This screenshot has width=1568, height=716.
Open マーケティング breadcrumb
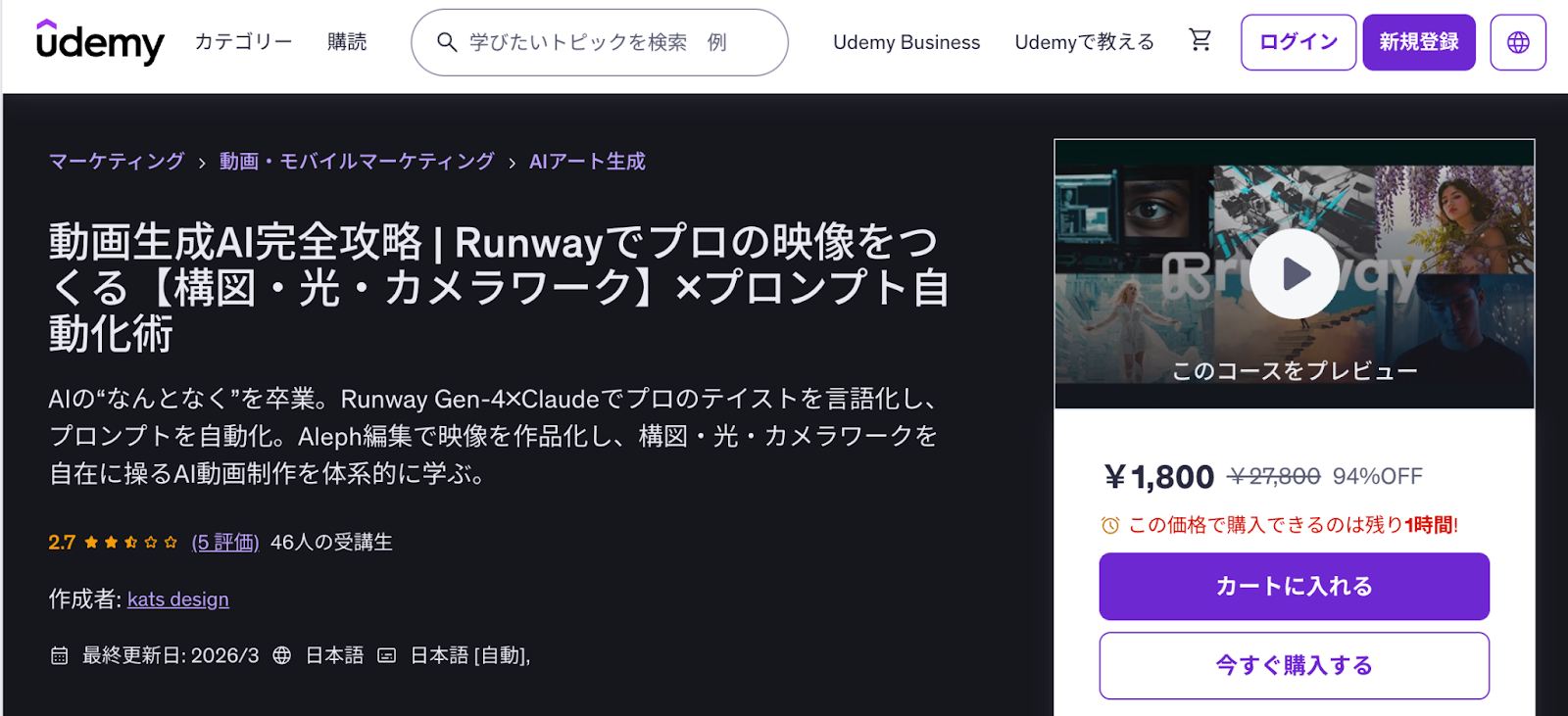click(117, 162)
